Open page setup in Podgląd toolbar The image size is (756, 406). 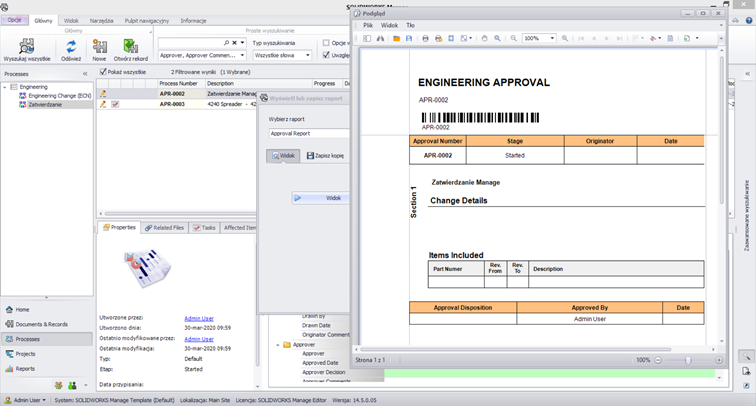click(x=451, y=38)
